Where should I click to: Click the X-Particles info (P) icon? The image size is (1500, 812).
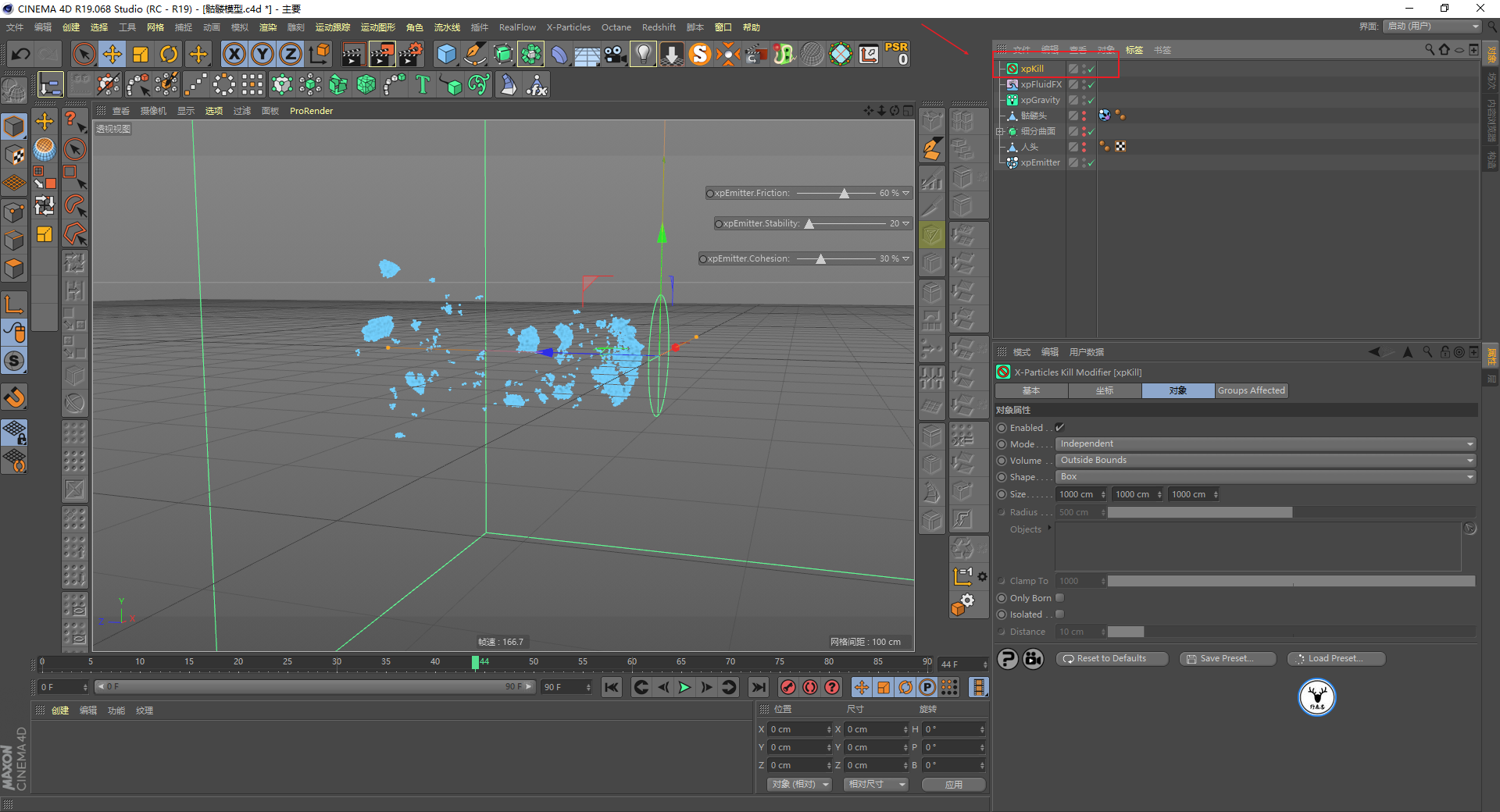click(x=1008, y=659)
